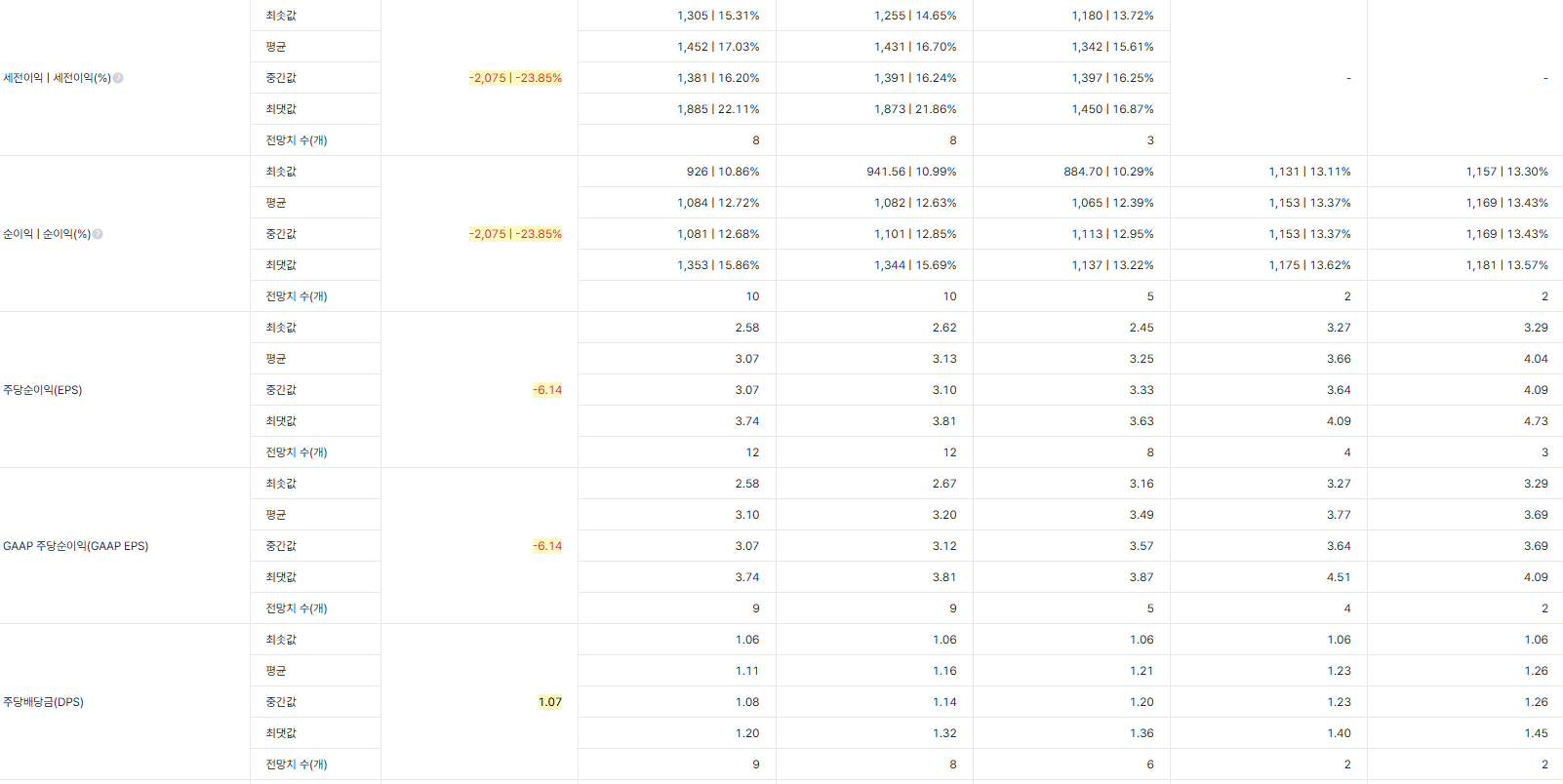1563x784 pixels.
Task: Click highlighted 1.07 DPS actual value
Action: 550,702
